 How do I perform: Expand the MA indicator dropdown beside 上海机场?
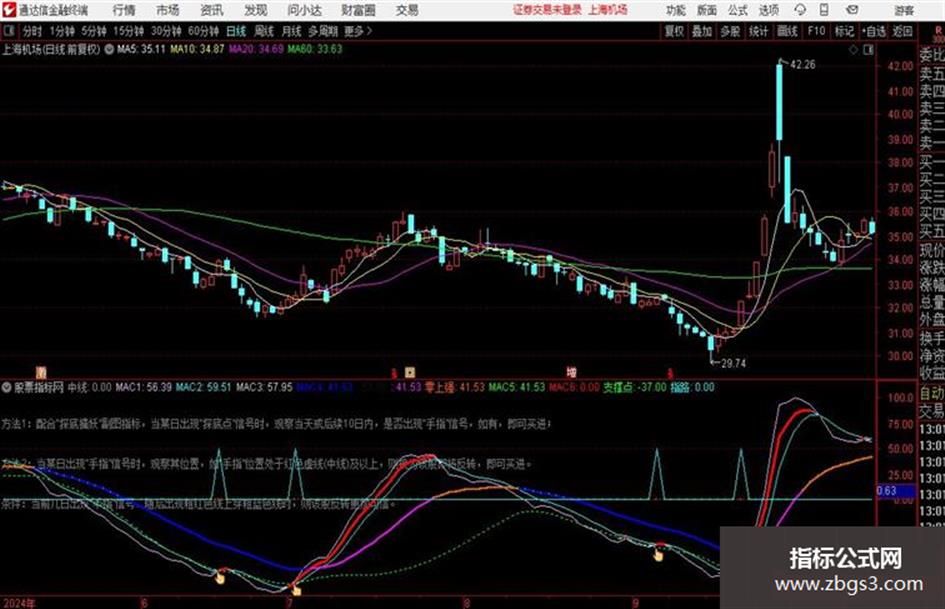[x=109, y=49]
